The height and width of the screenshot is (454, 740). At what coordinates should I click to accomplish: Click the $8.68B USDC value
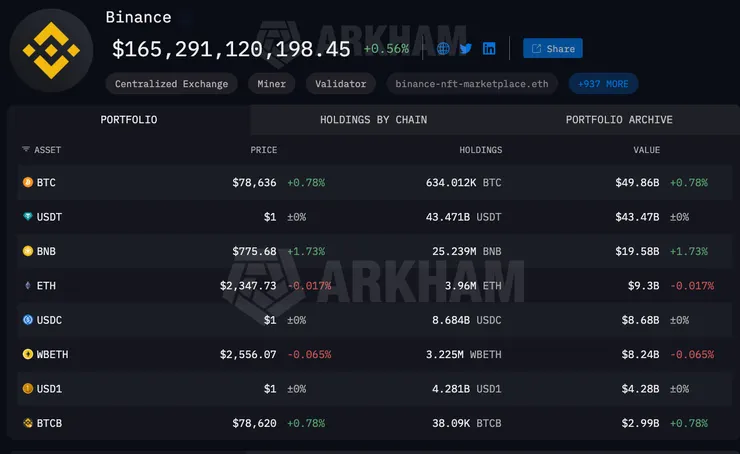point(640,320)
